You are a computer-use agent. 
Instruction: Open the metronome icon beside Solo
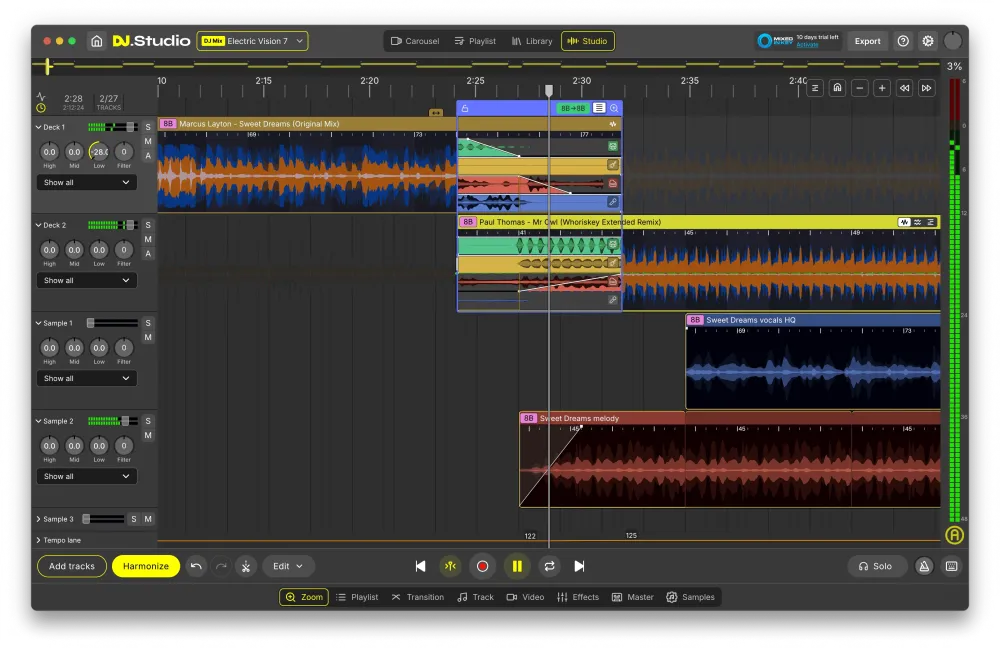pos(924,566)
